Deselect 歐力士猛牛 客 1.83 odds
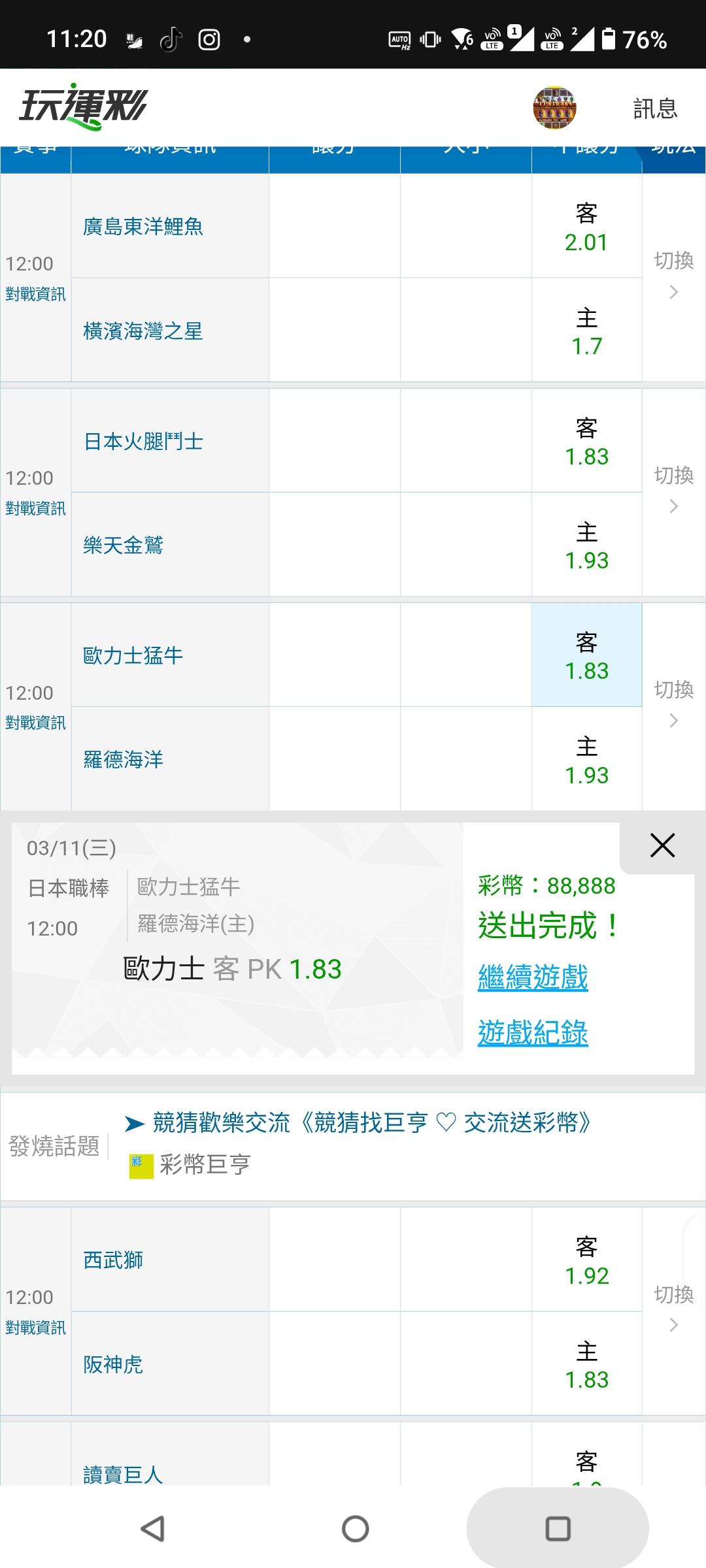This screenshot has height=1568, width=706. (x=586, y=655)
